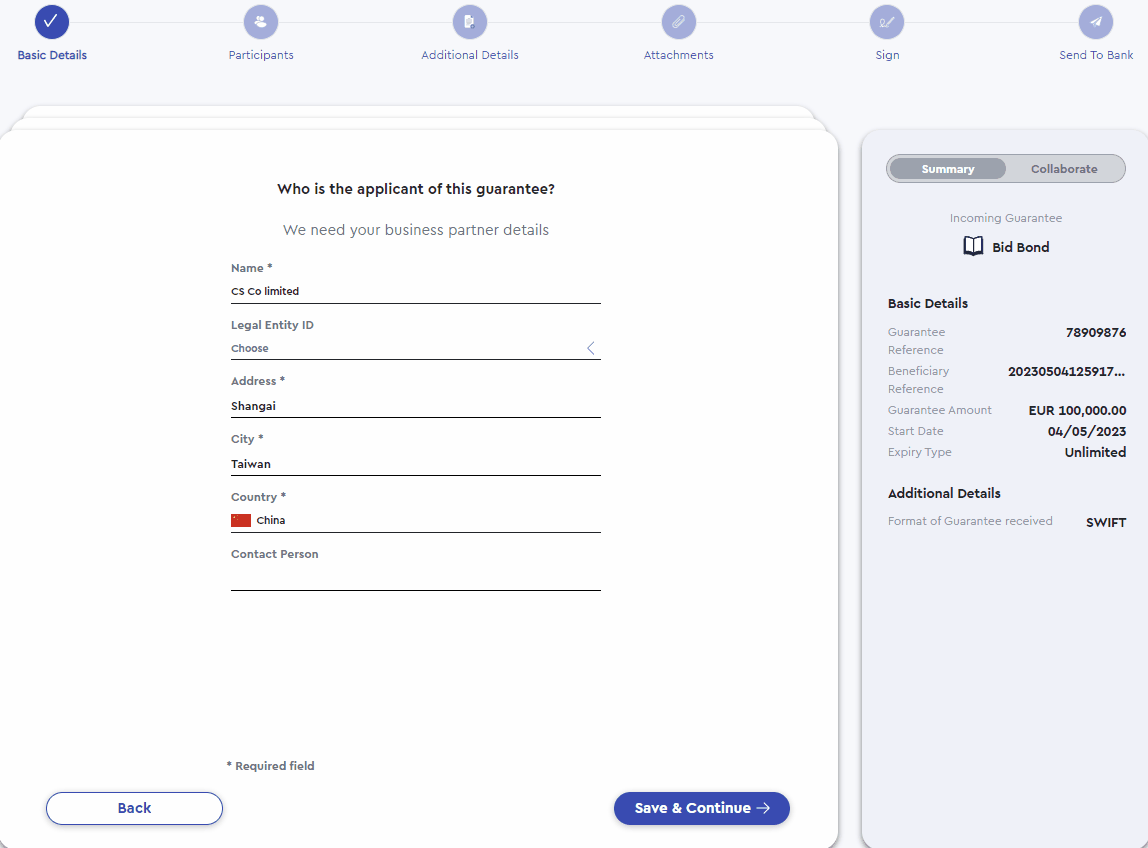Viewport: 1148px width, 848px height.
Task: Click the Additional Details step icon
Action: 469,22
